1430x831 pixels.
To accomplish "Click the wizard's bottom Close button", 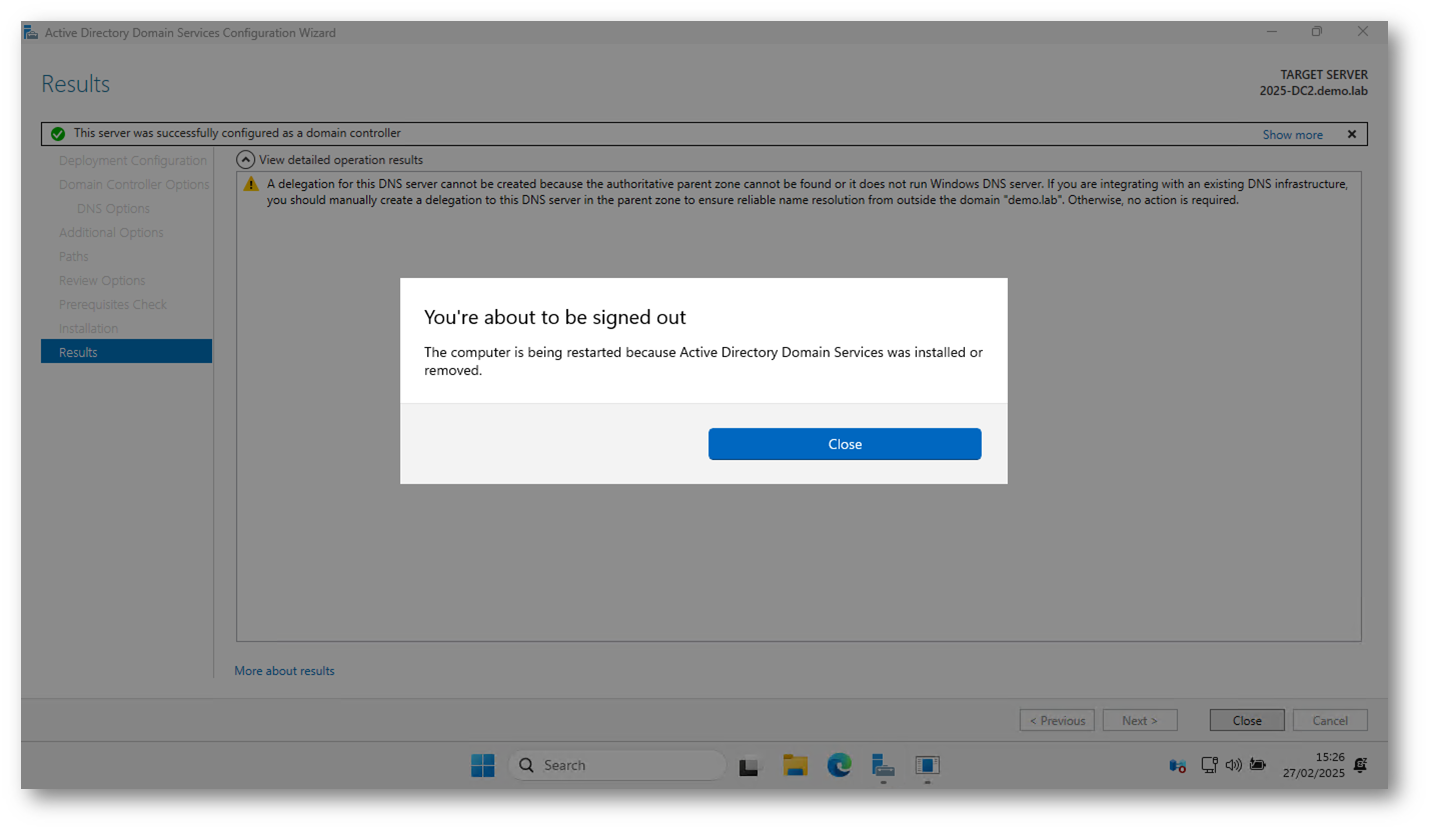I will [x=1247, y=720].
